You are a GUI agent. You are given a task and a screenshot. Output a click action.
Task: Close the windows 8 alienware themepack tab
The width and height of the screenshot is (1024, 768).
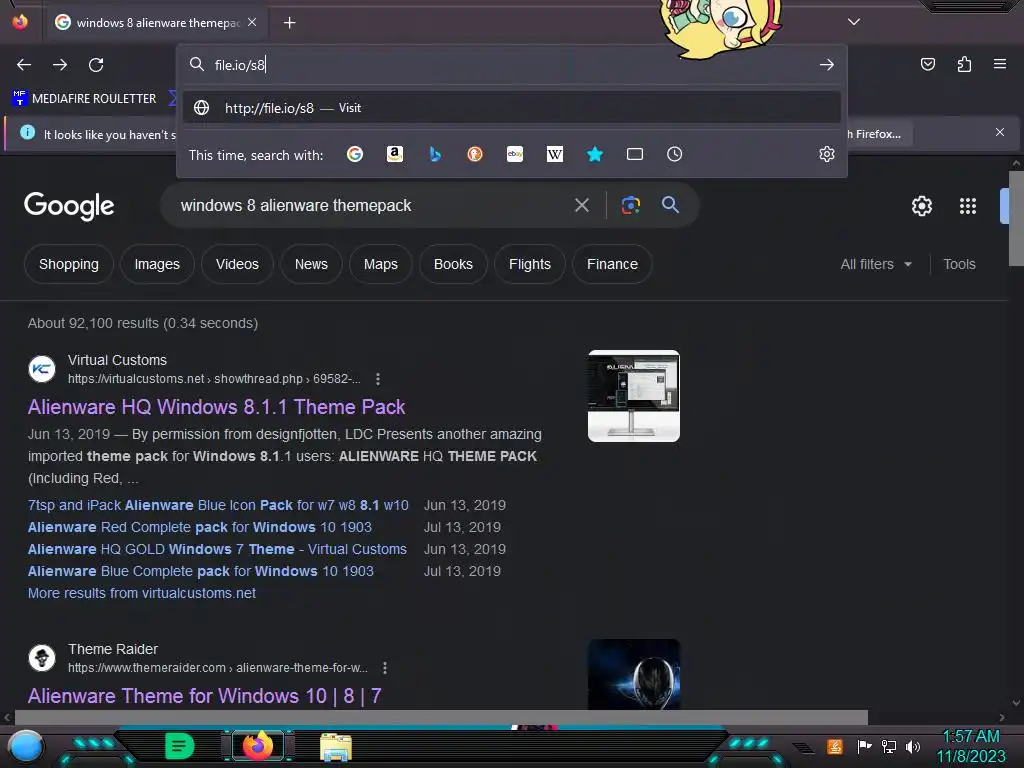pyautogui.click(x=252, y=22)
